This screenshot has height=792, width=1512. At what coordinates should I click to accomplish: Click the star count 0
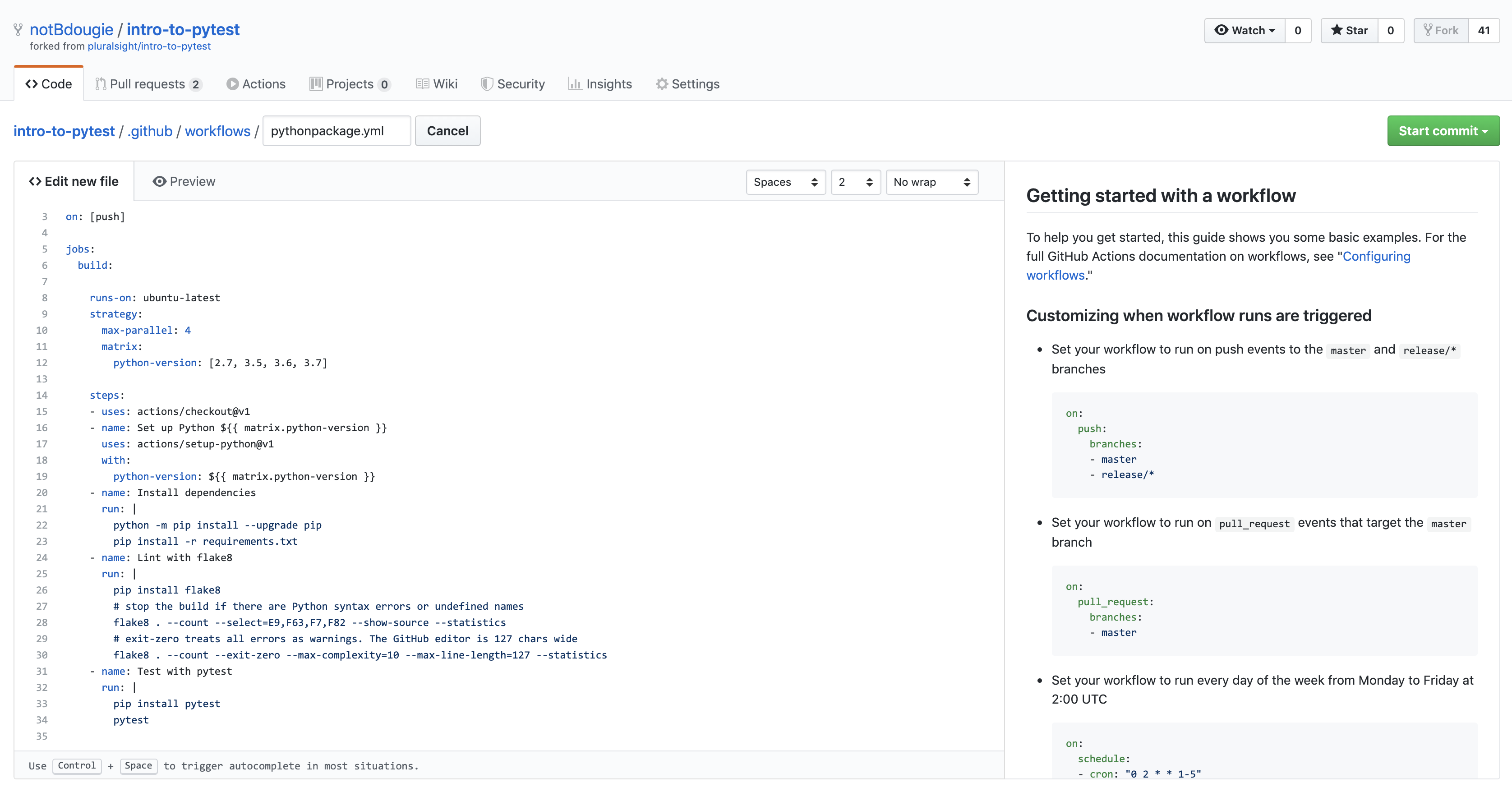(x=1391, y=31)
